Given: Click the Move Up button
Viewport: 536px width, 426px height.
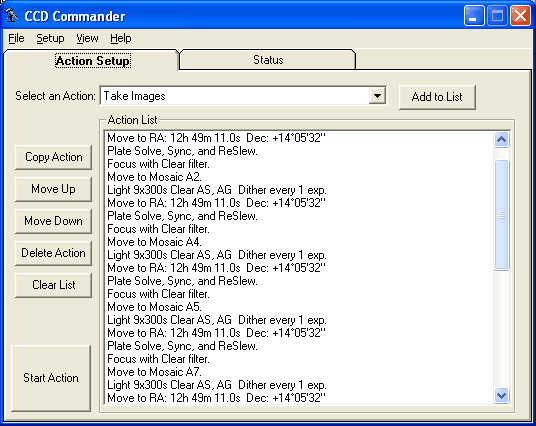Looking at the screenshot, I should (54, 189).
